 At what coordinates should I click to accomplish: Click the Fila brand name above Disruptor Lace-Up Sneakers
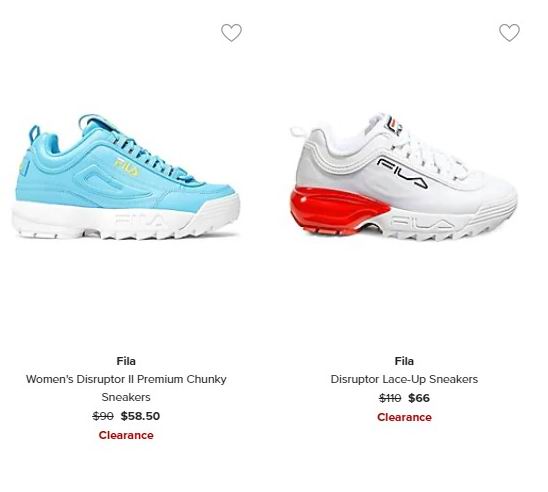(x=404, y=361)
